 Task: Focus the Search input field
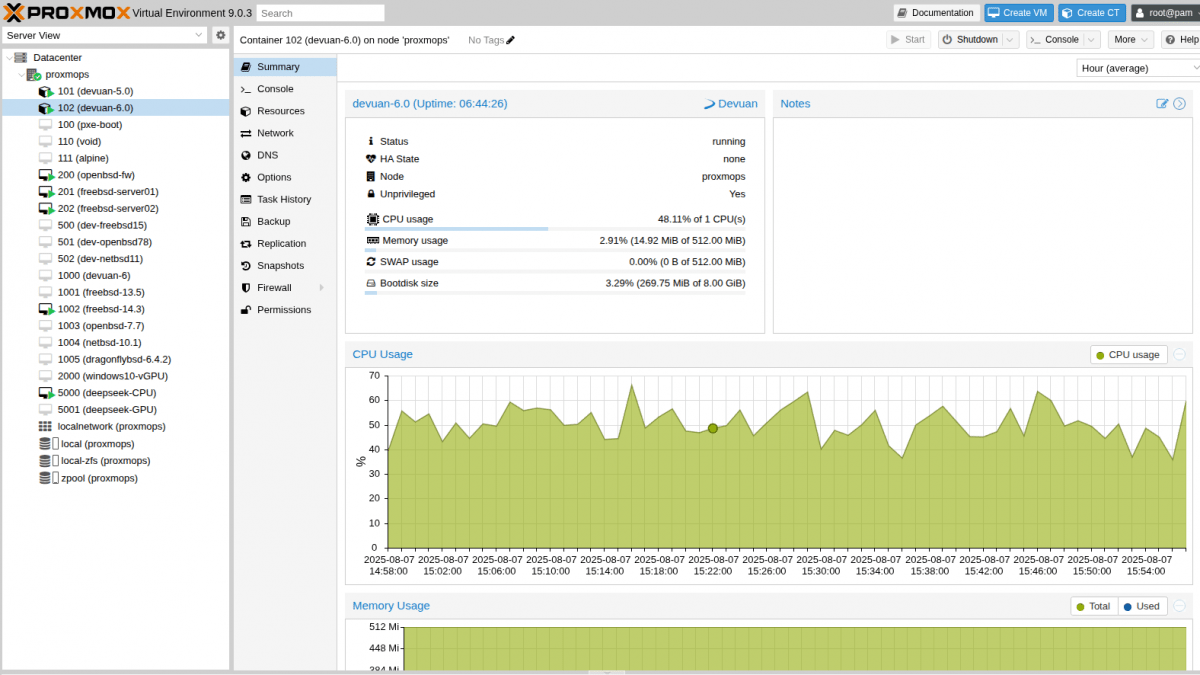pyautogui.click(x=320, y=13)
